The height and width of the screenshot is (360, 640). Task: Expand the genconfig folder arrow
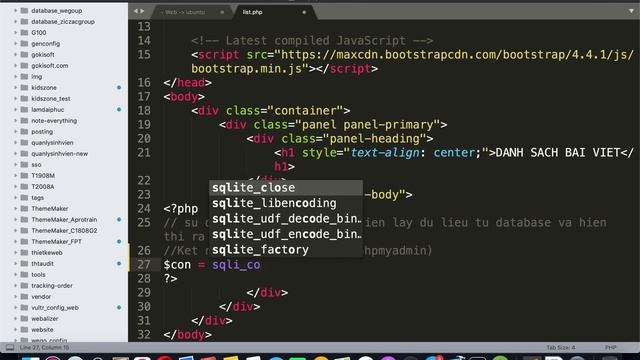pyautogui.click(x=16, y=44)
